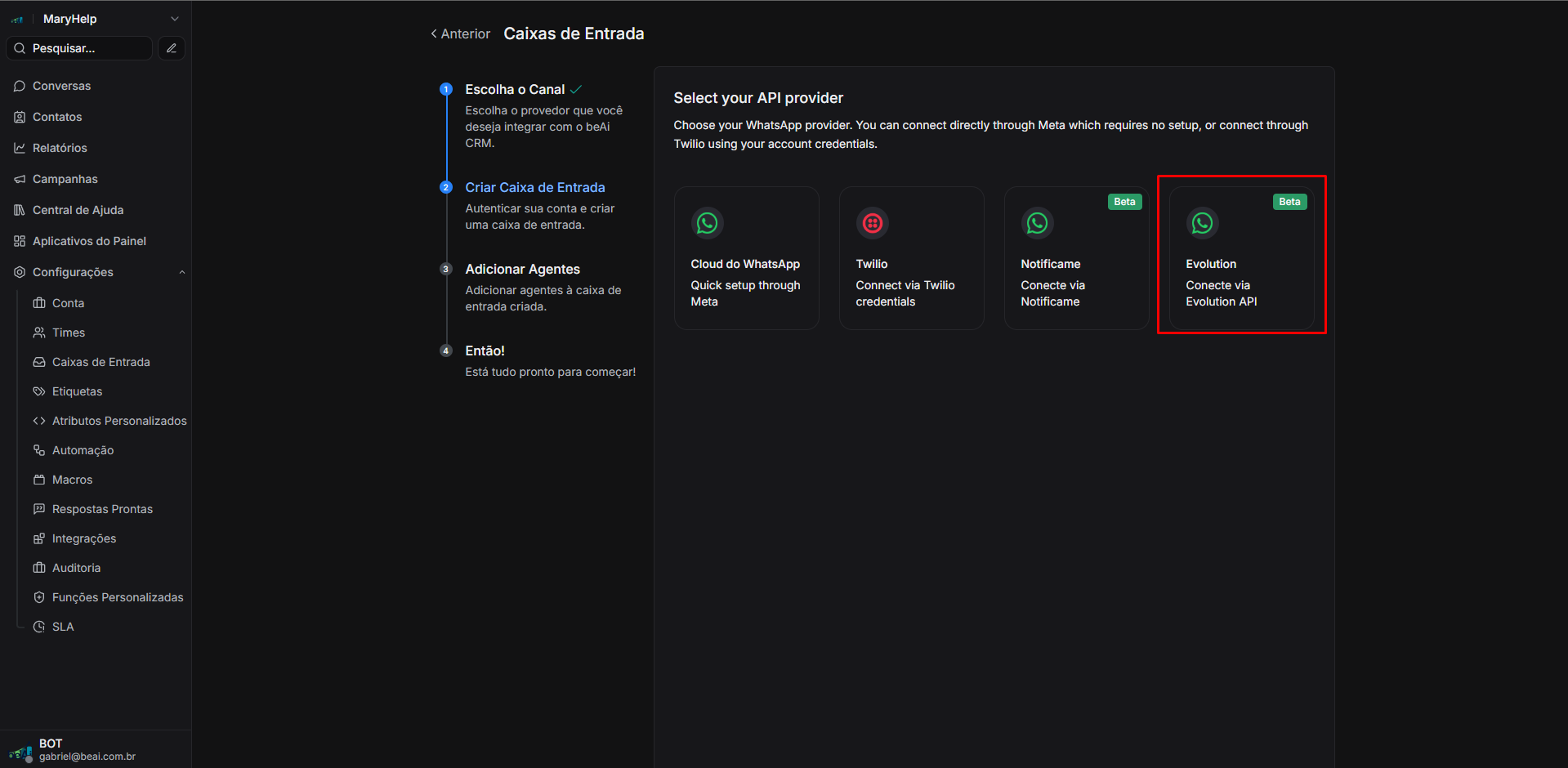Open Relatórios in the sidebar
1568x768 pixels.
pyautogui.click(x=60, y=148)
